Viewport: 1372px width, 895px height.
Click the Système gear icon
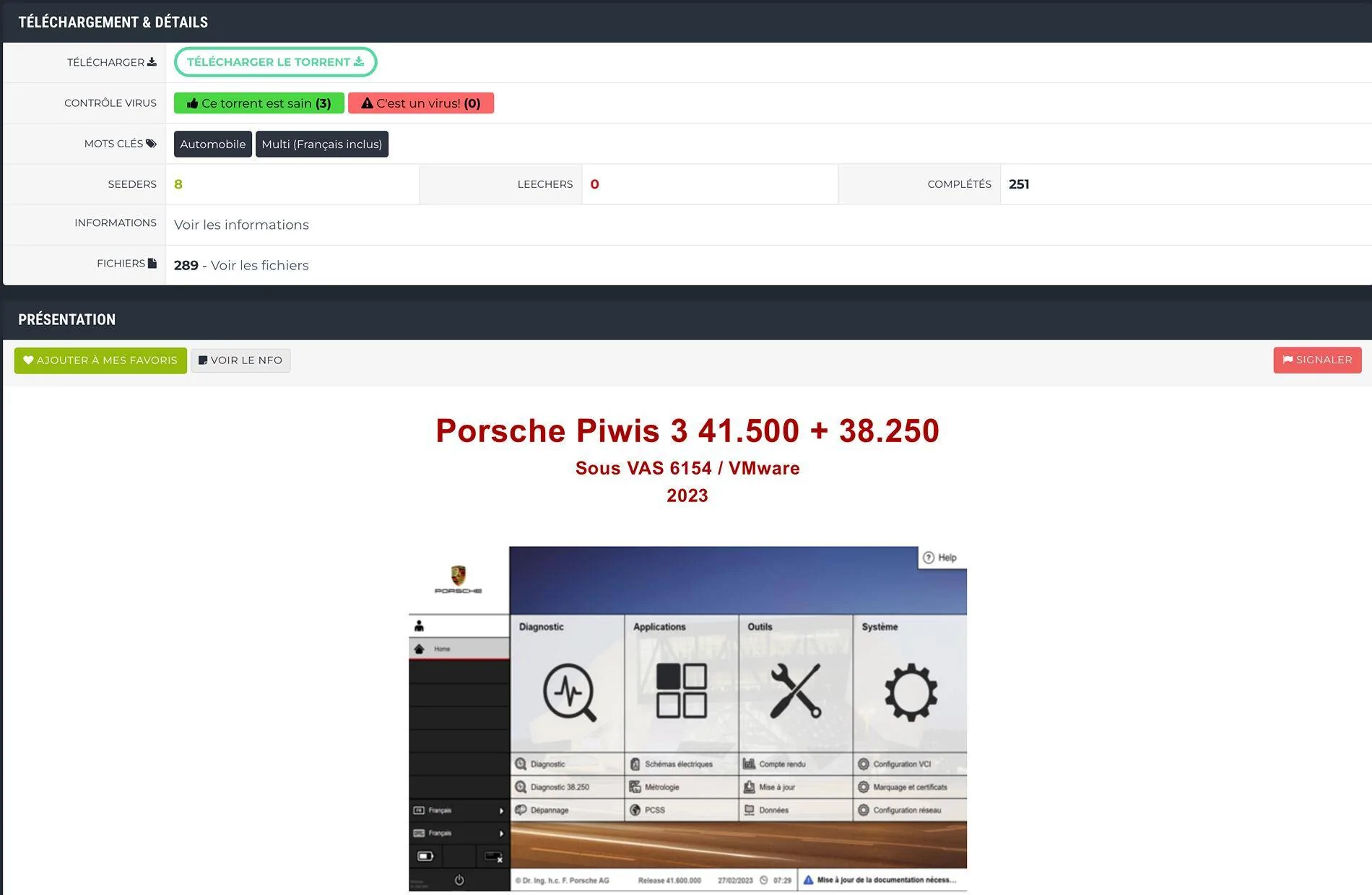911,692
